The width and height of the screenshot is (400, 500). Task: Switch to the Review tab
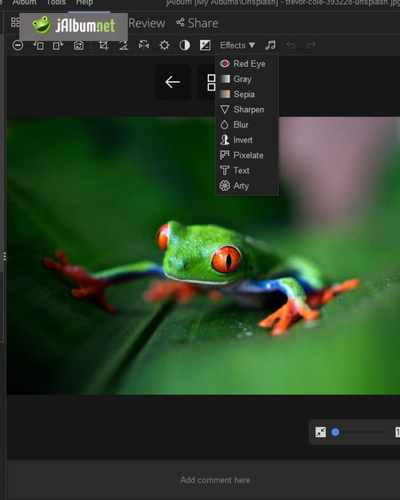[147, 23]
